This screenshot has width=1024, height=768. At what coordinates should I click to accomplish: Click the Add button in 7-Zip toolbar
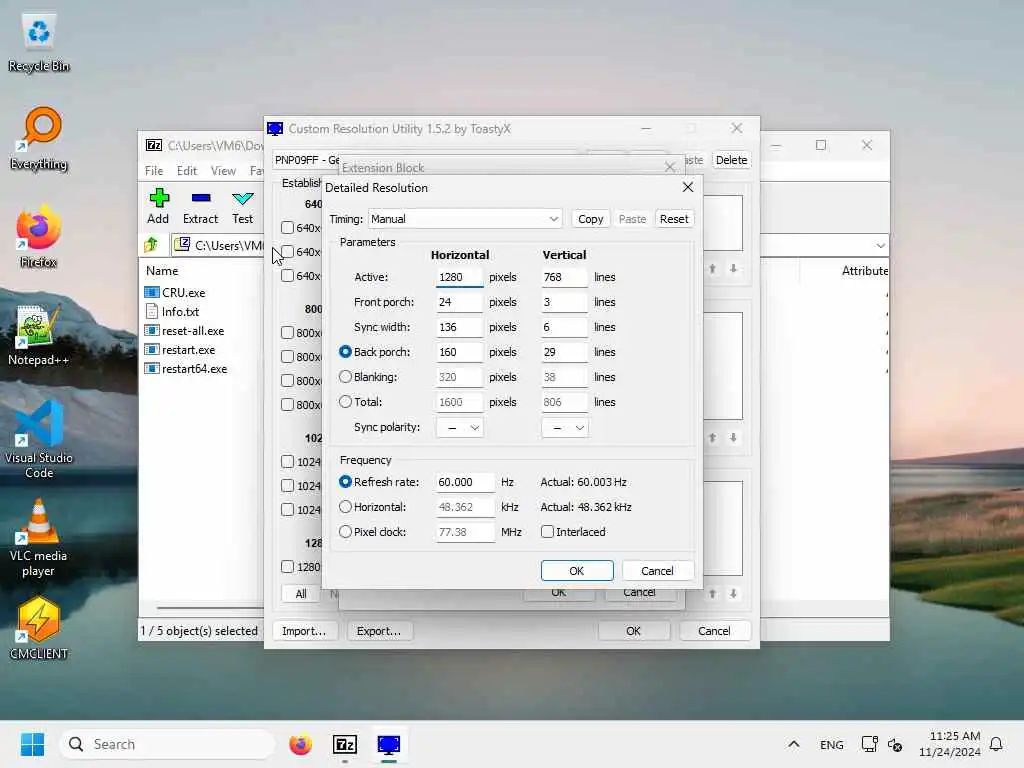click(x=158, y=206)
